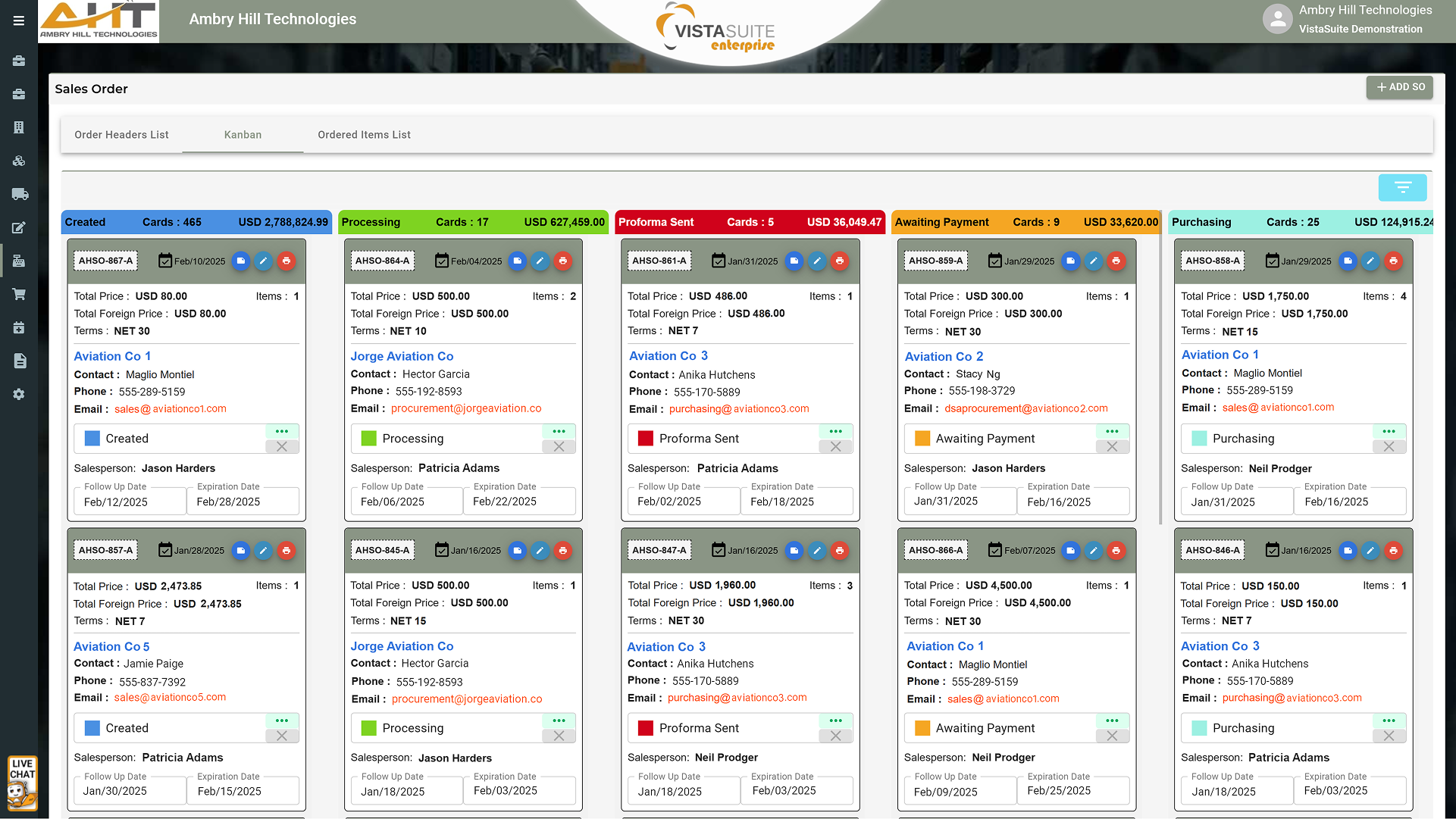Open the shopping cart icon in the sidebar

(19, 294)
